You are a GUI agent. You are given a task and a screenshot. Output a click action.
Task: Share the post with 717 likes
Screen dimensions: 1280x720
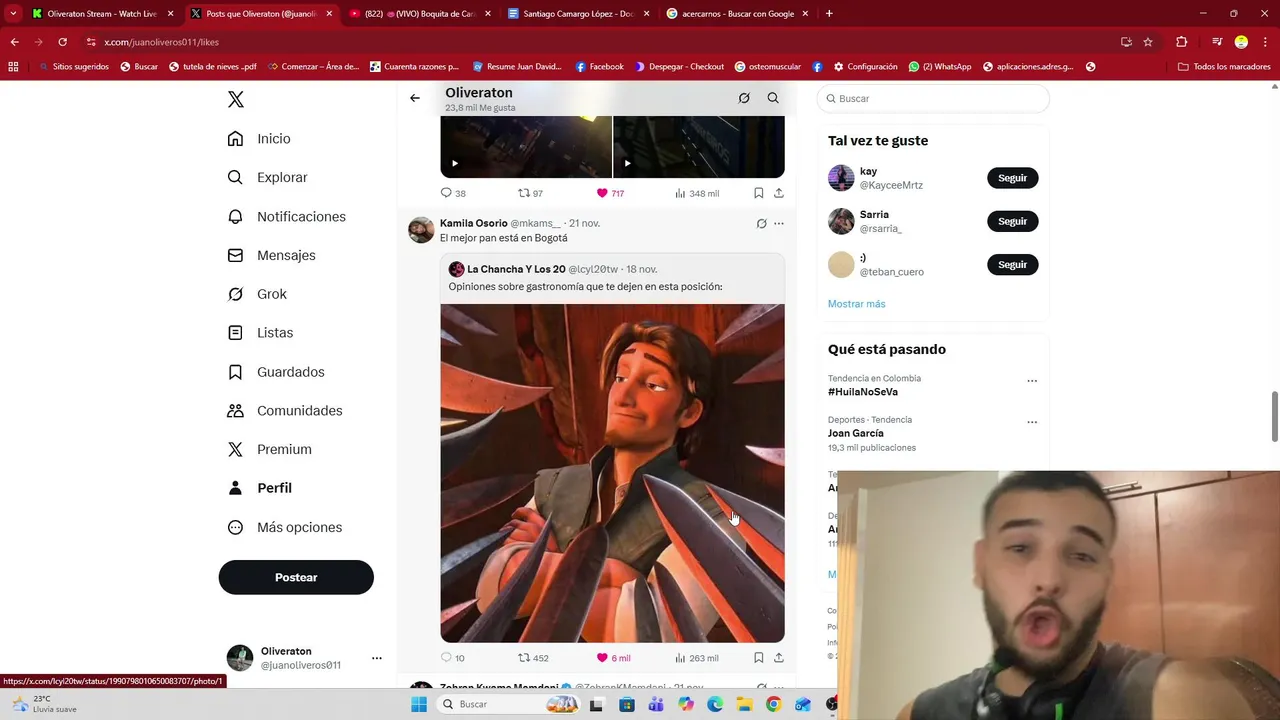779,193
